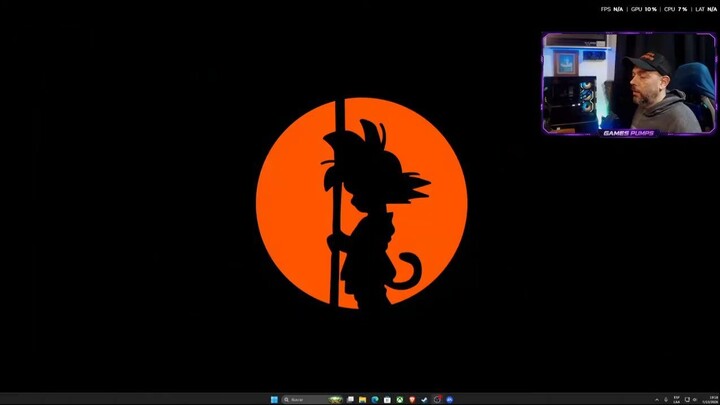The height and width of the screenshot is (405, 720).
Task: Launch the Xbox app from the taskbar
Action: point(400,399)
